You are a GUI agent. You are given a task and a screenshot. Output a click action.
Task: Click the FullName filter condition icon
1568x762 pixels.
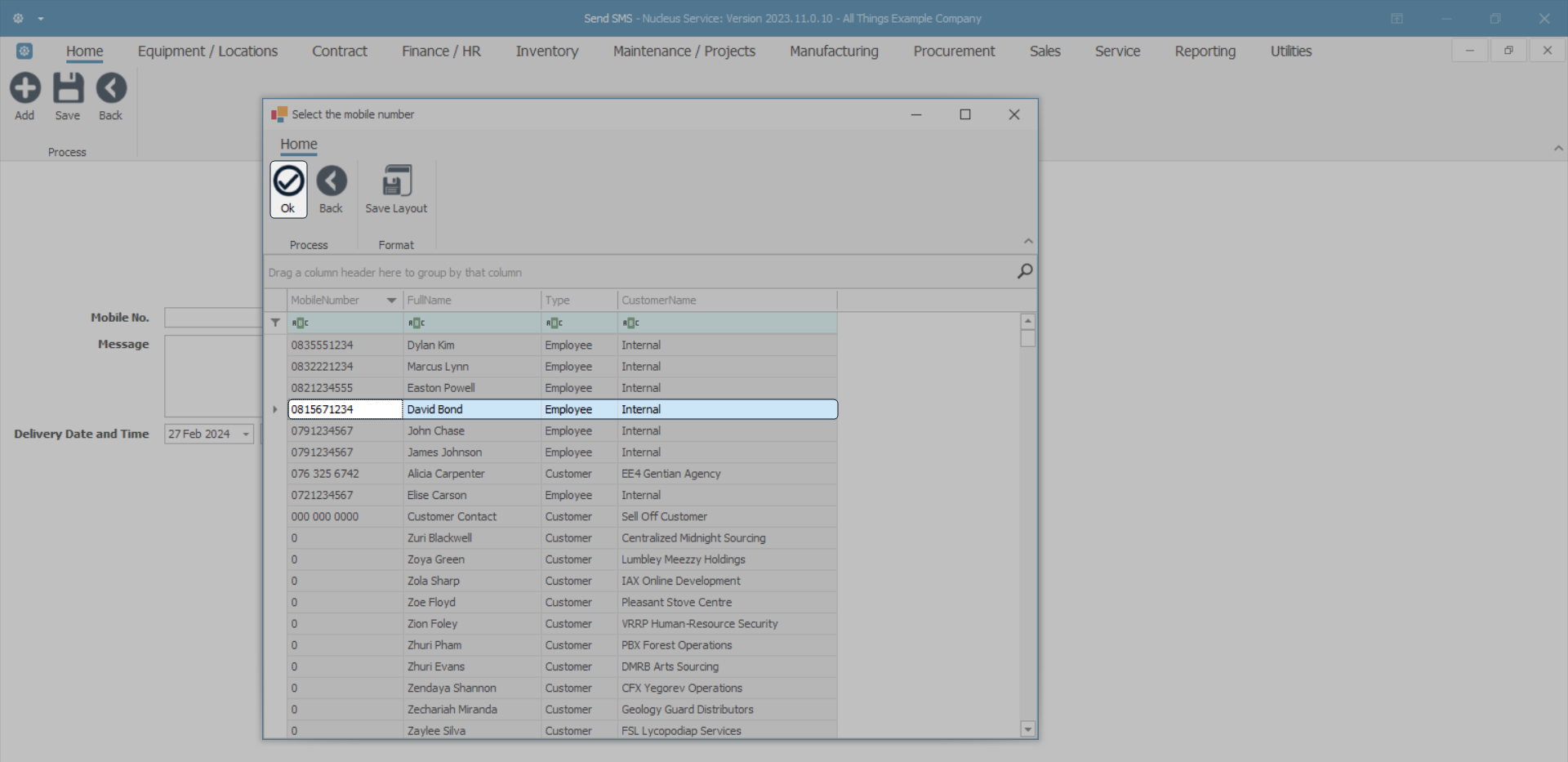[x=416, y=323]
